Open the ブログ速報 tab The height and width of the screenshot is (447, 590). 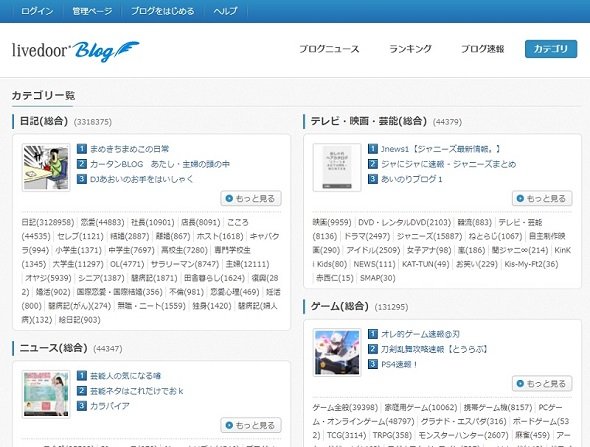[482, 49]
